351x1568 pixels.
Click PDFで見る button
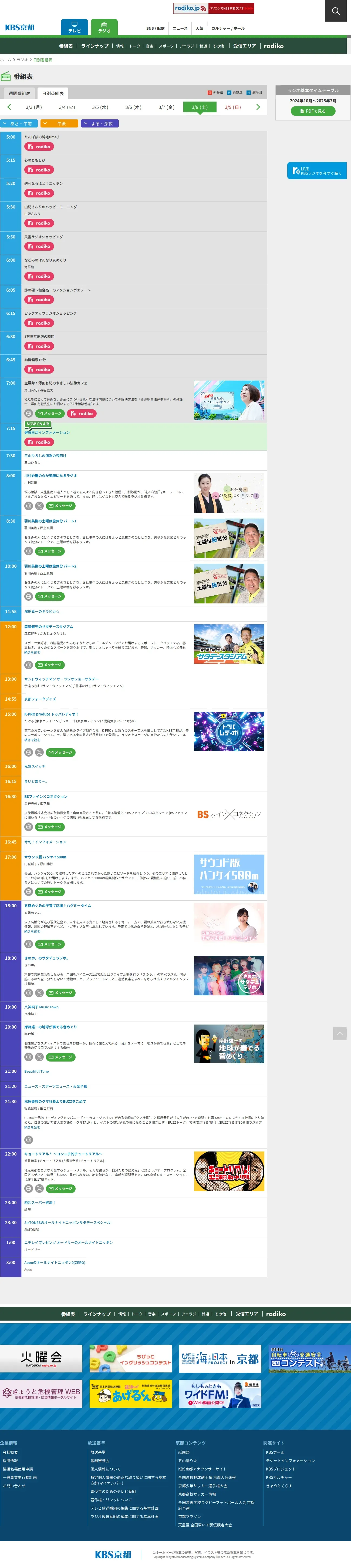click(313, 111)
